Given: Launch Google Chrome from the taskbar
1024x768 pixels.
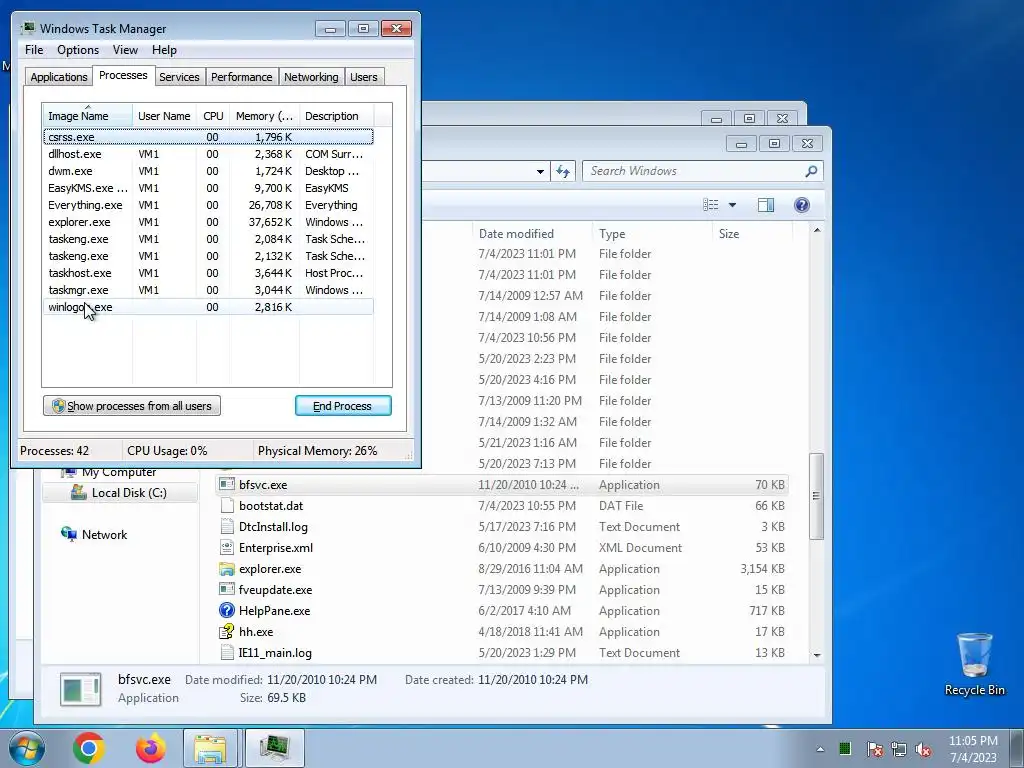Looking at the screenshot, I should tap(89, 748).
